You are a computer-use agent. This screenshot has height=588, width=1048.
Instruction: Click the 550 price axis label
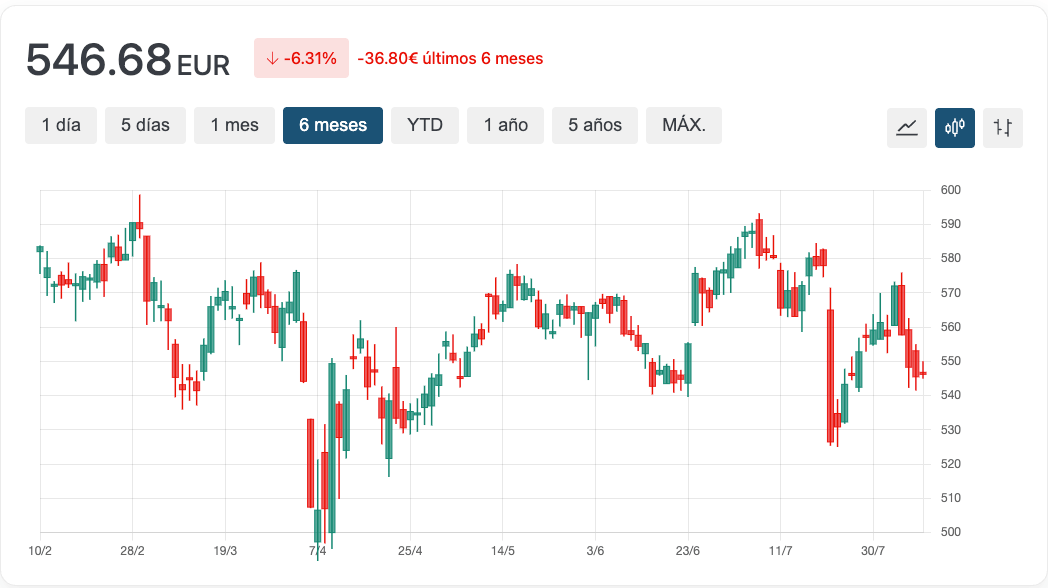(x=950, y=361)
